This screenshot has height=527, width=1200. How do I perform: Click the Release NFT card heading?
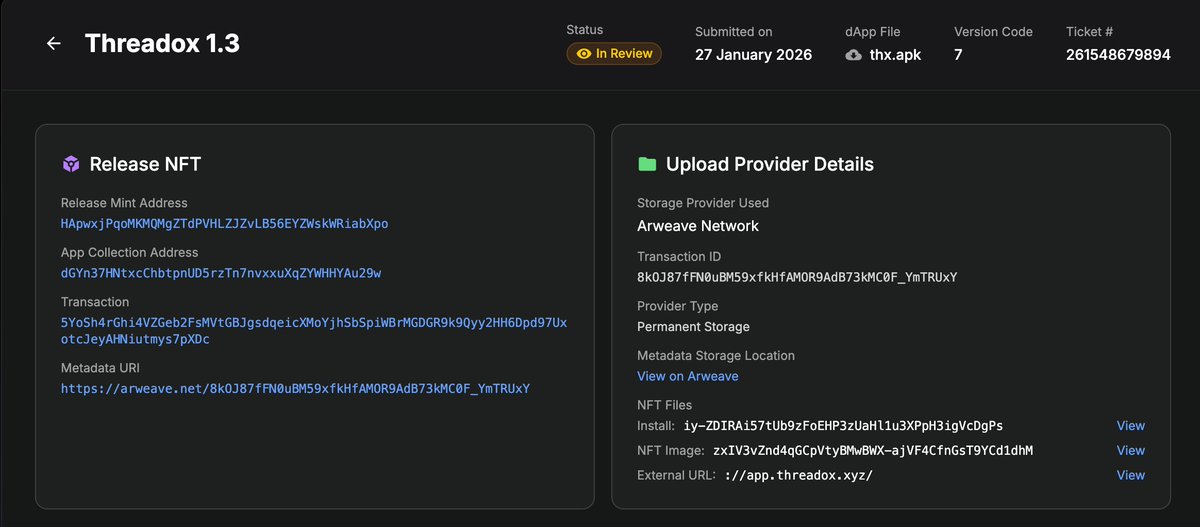146,164
